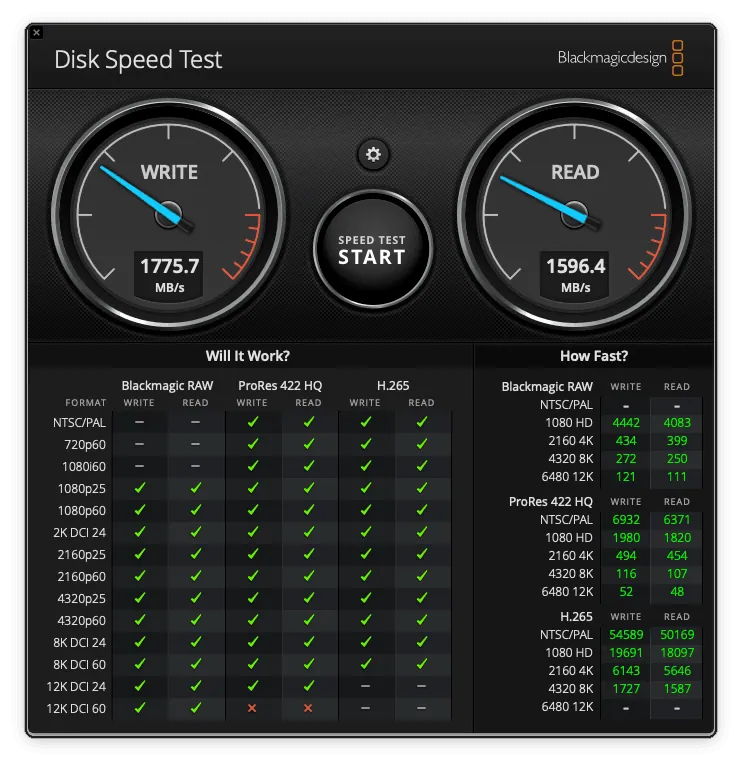The image size is (742, 765).
Task: Click Blackmagic RAW Read checkmark for 12K DCI 60
Action: coord(196,708)
